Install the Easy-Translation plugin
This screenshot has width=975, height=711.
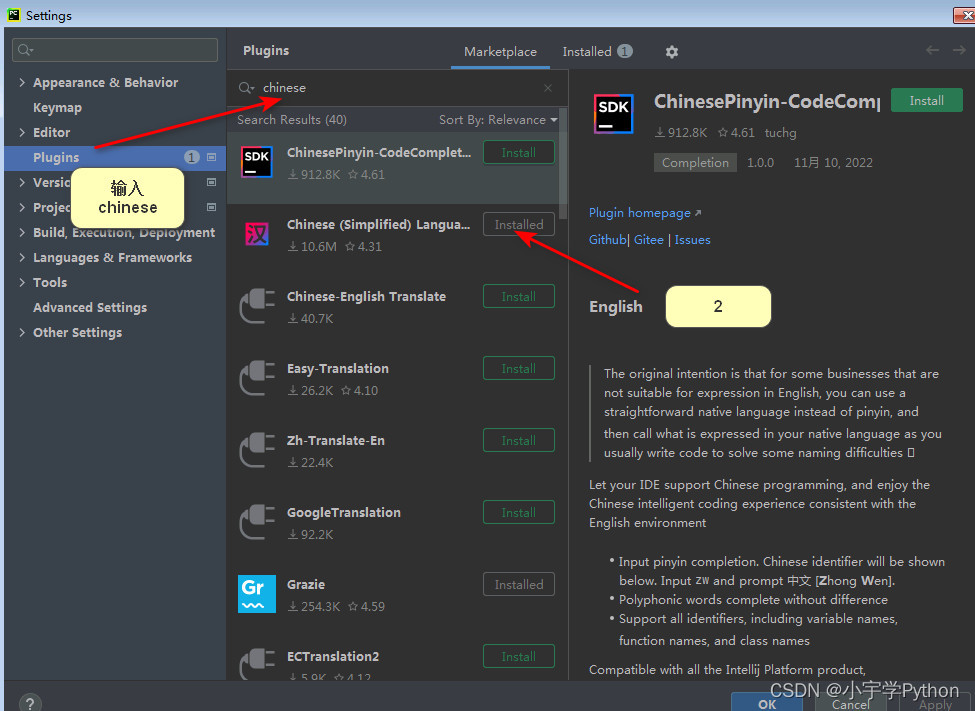[519, 369]
